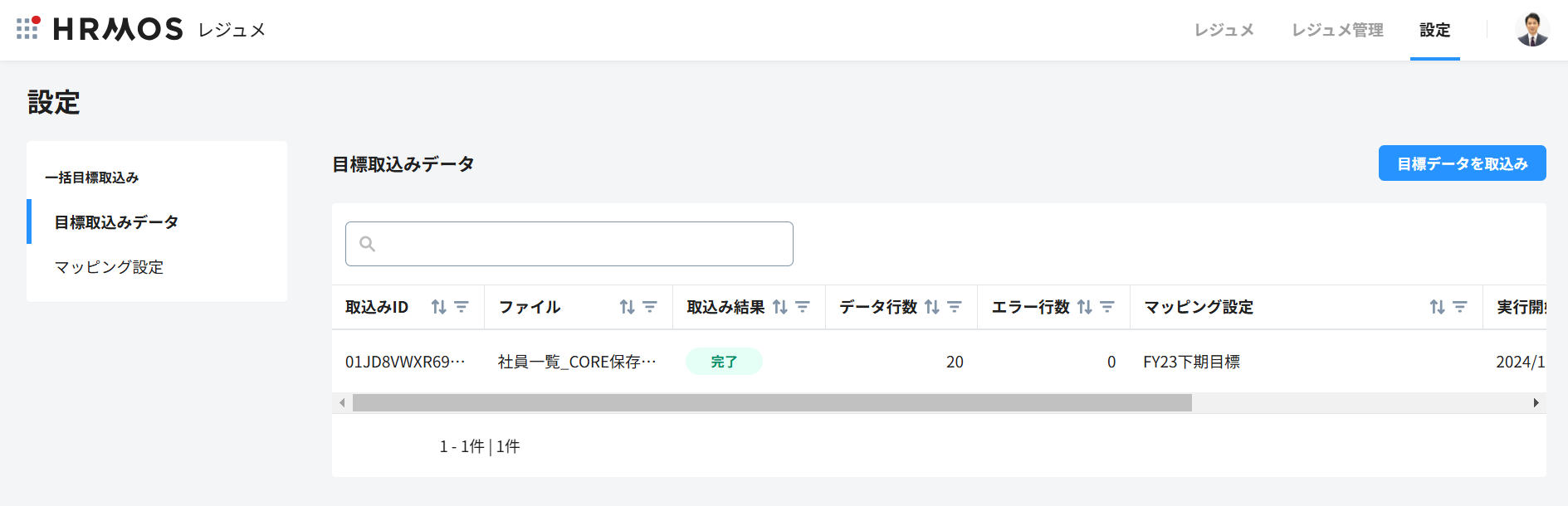This screenshot has height=506, width=1568.
Task: Open the HRMOS app grid launcher
Action: pos(27,29)
